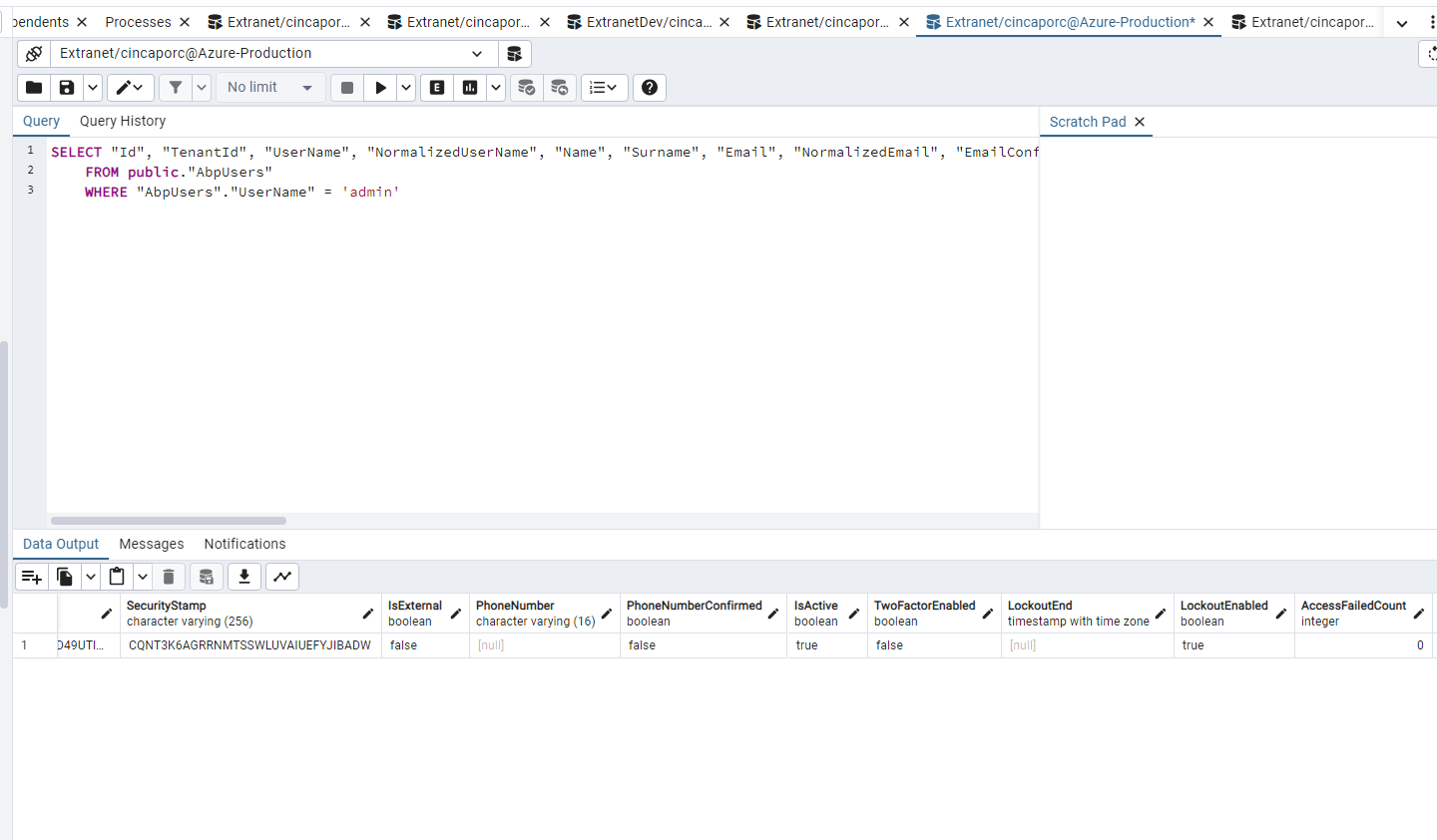The image size is (1437, 840).
Task: Click the connection status plug icon
Action: click(34, 54)
